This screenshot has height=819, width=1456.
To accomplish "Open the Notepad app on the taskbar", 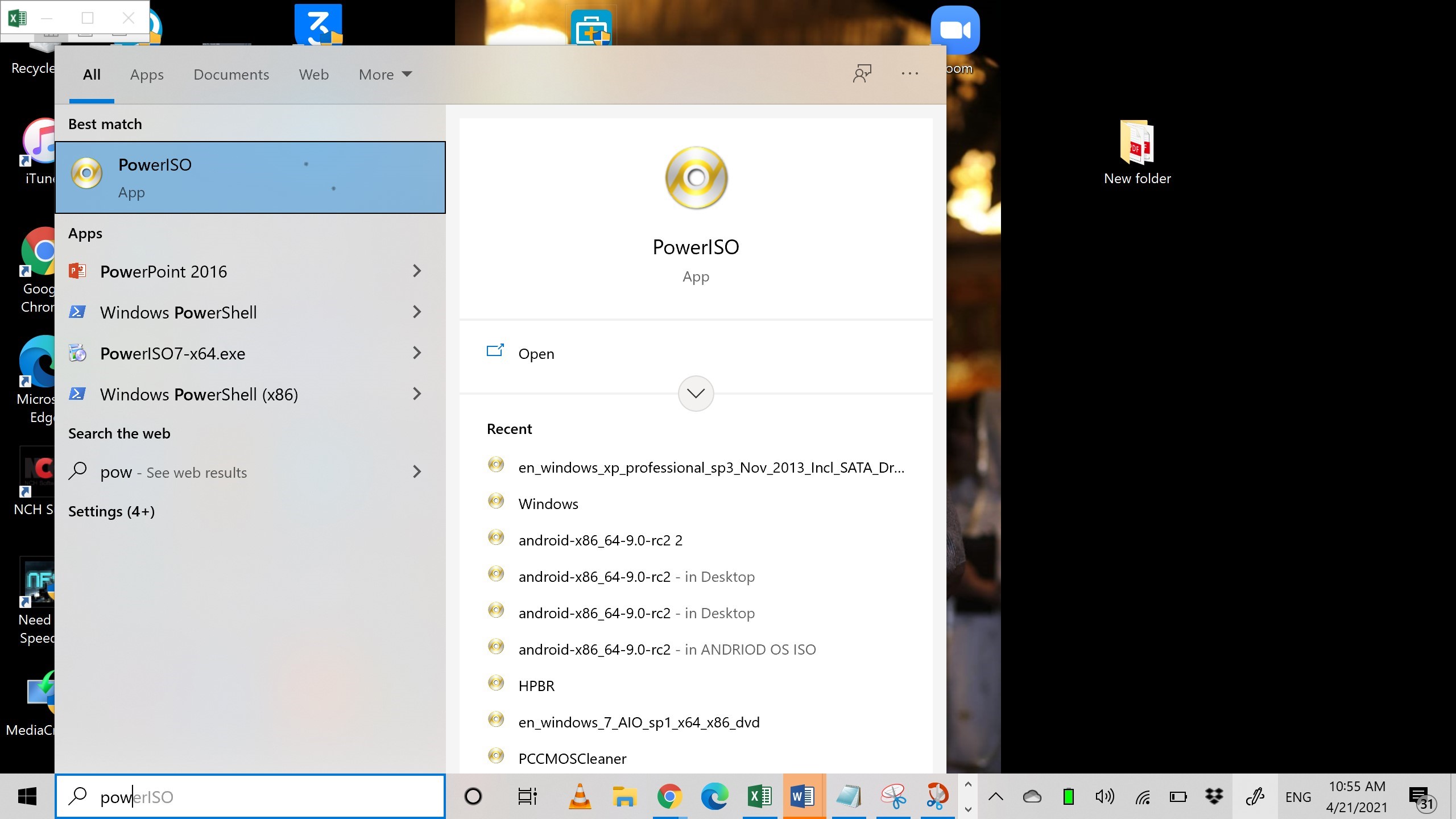I will 848,796.
